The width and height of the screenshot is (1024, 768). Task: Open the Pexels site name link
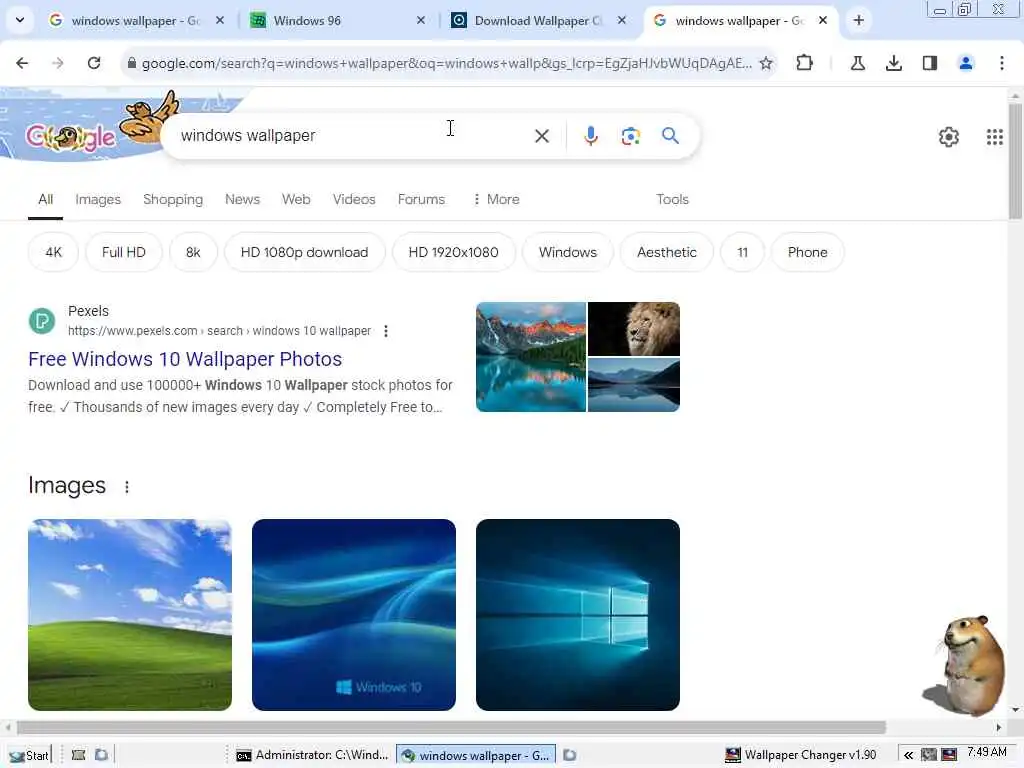click(88, 311)
